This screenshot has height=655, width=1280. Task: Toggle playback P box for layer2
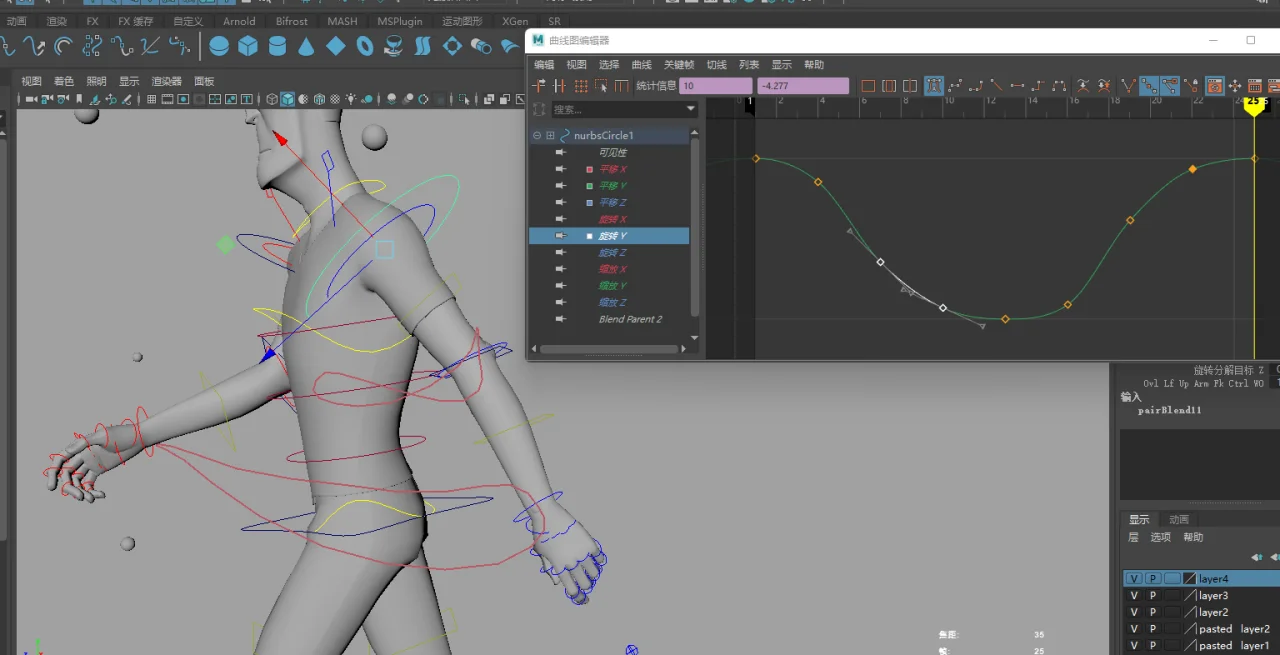(x=1152, y=612)
